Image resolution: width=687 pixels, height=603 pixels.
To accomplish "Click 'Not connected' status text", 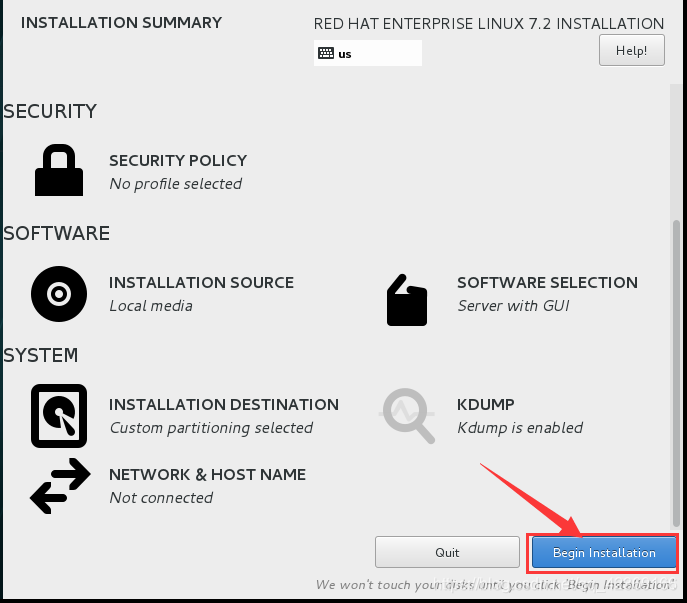I will [161, 498].
